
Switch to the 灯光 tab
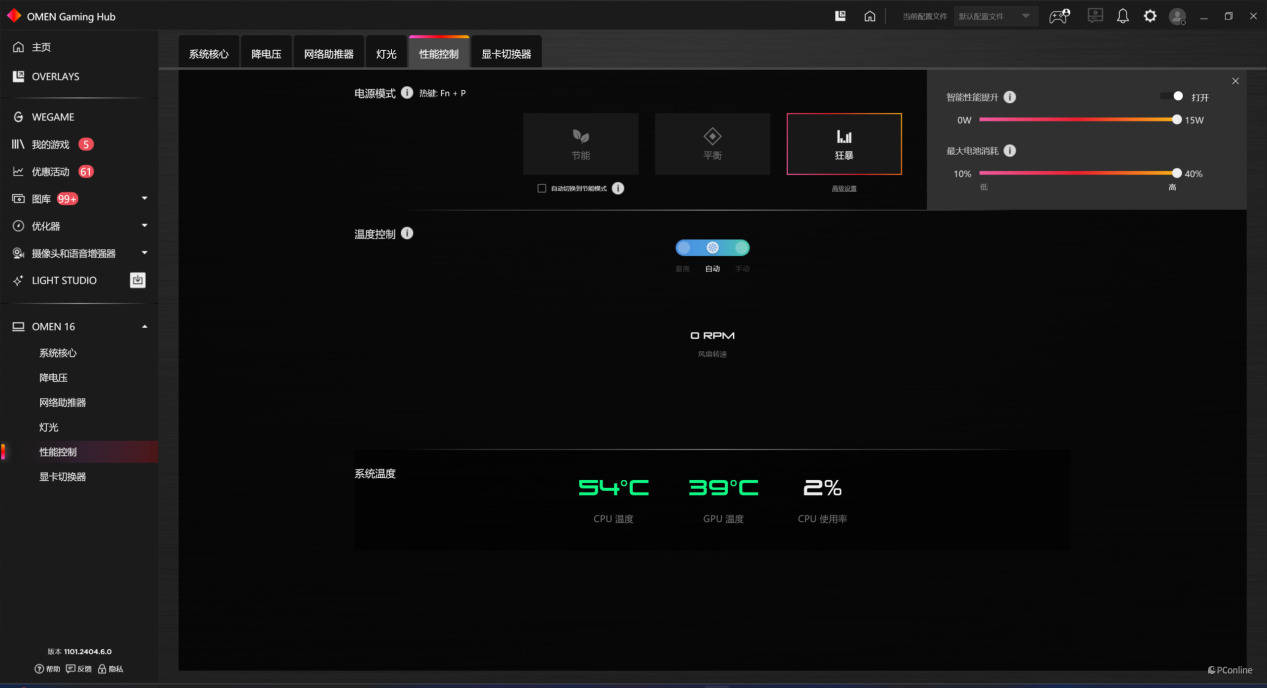click(386, 54)
